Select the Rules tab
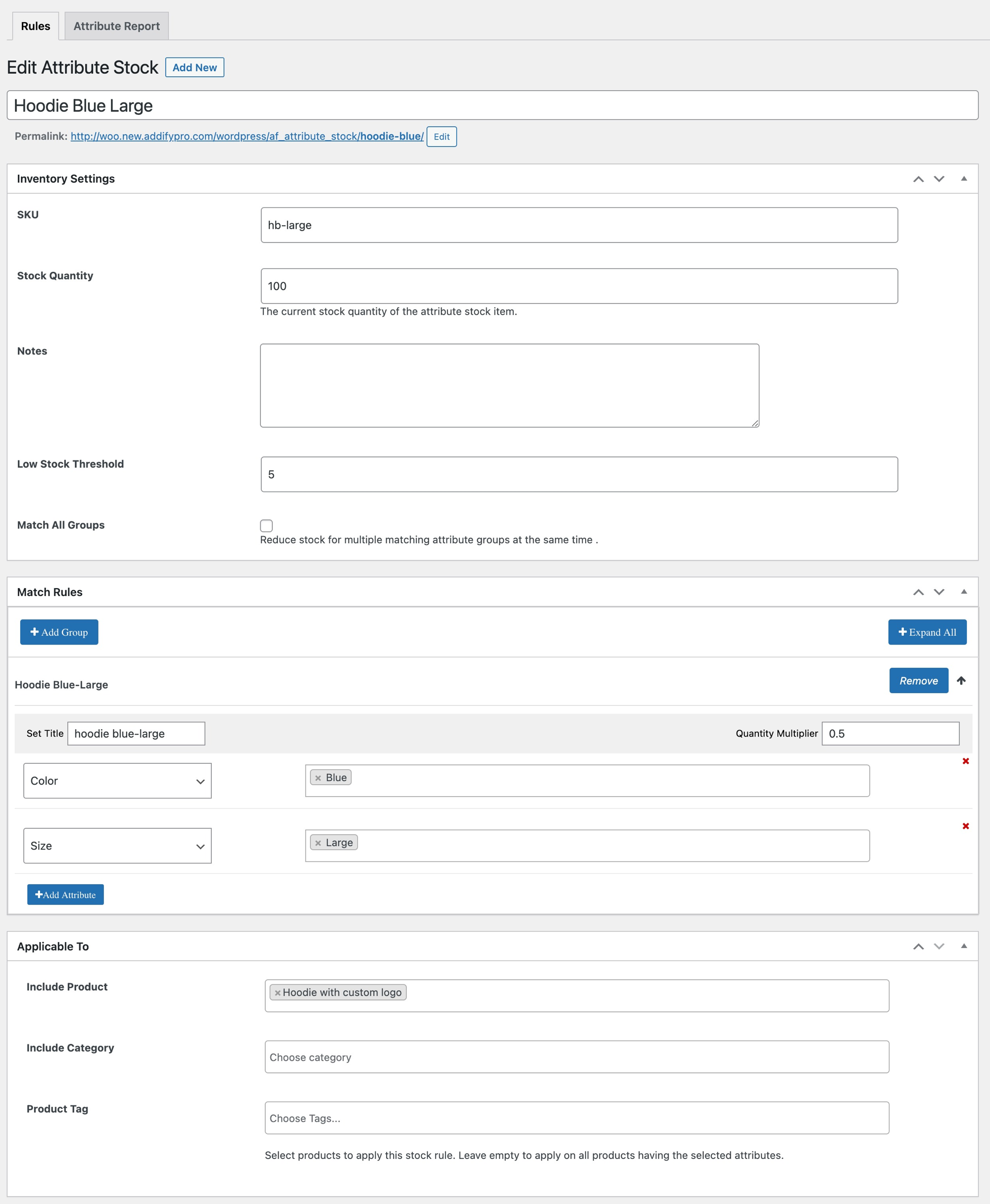 coord(35,26)
